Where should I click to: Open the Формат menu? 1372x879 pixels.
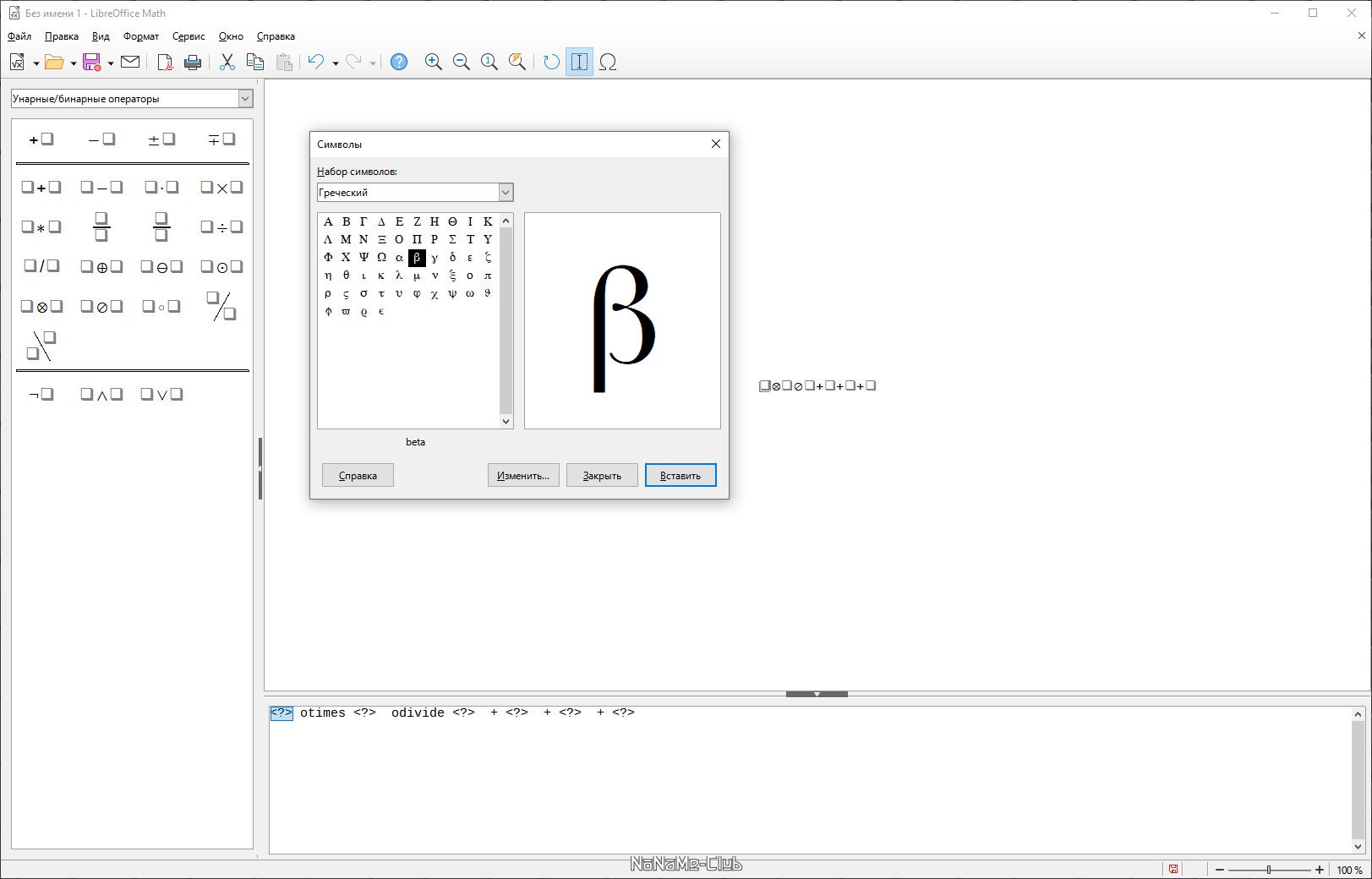141,36
